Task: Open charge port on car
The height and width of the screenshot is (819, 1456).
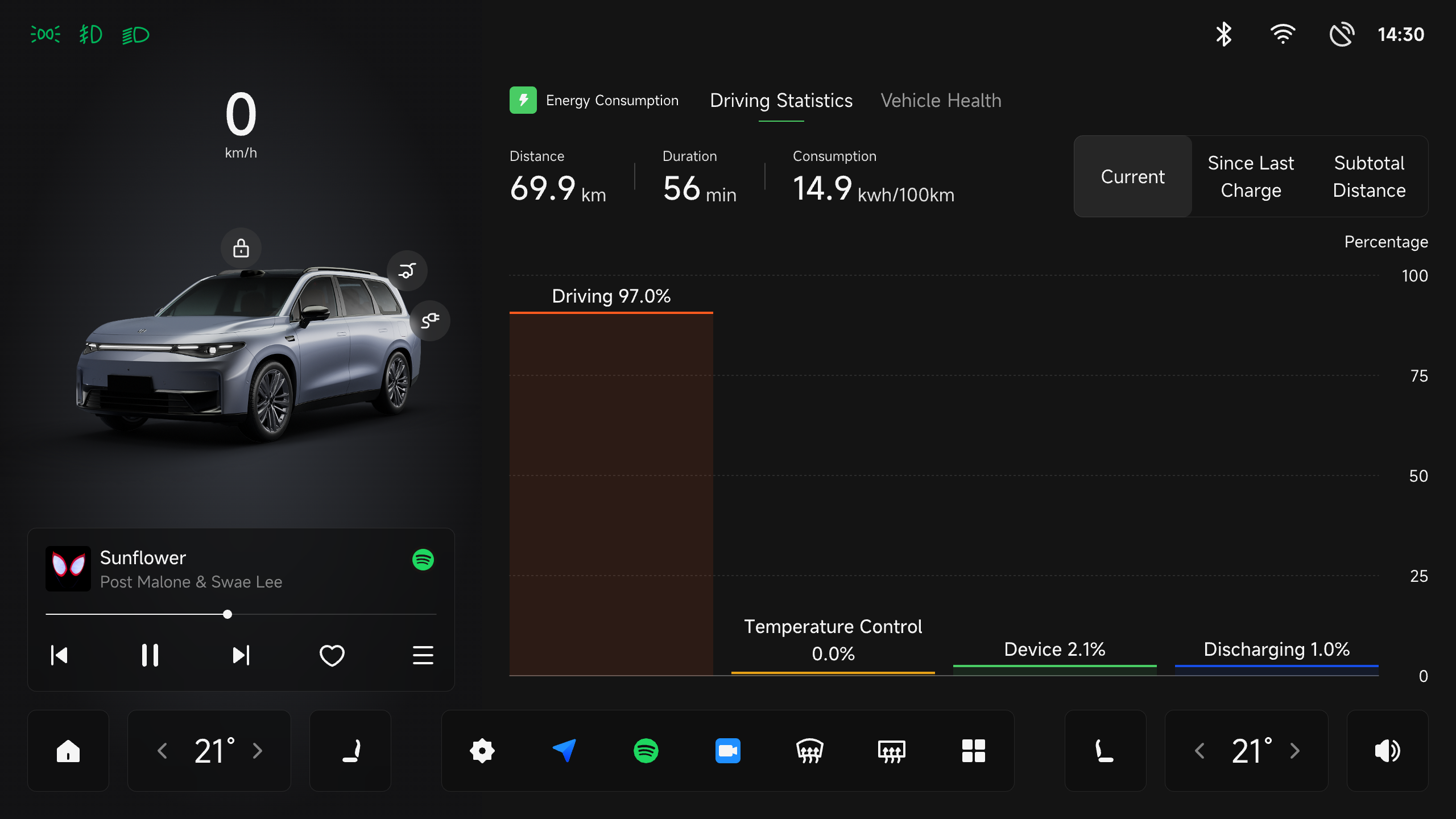Action: pos(430,321)
